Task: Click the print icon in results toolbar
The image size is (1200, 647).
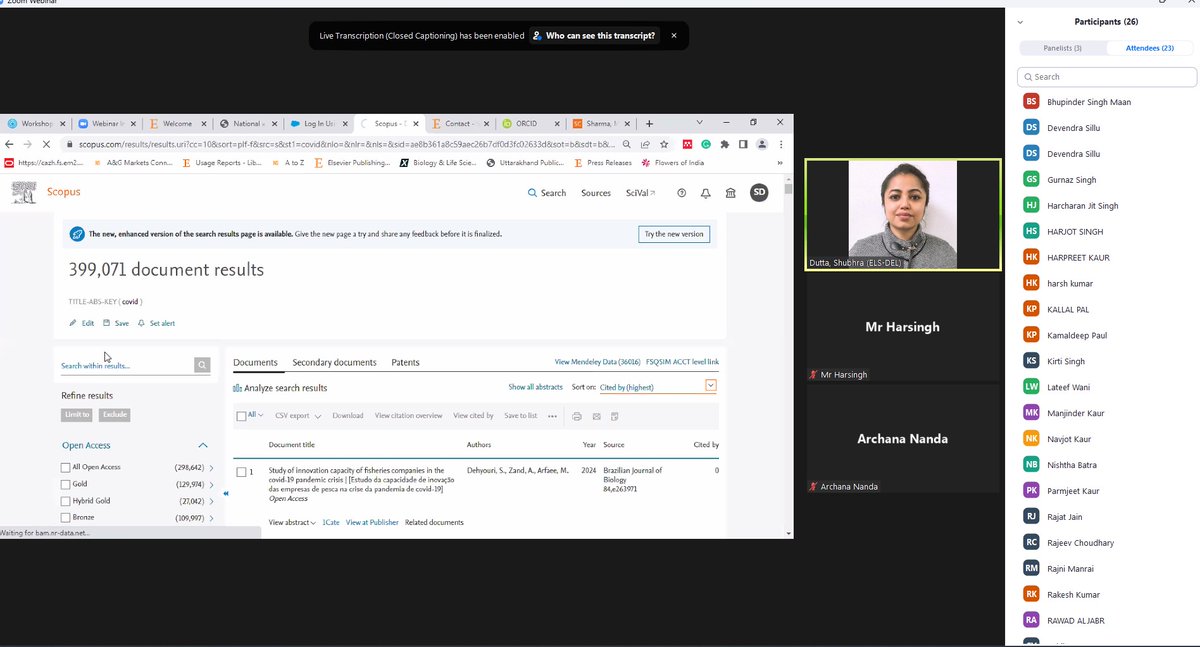Action: coord(577,416)
